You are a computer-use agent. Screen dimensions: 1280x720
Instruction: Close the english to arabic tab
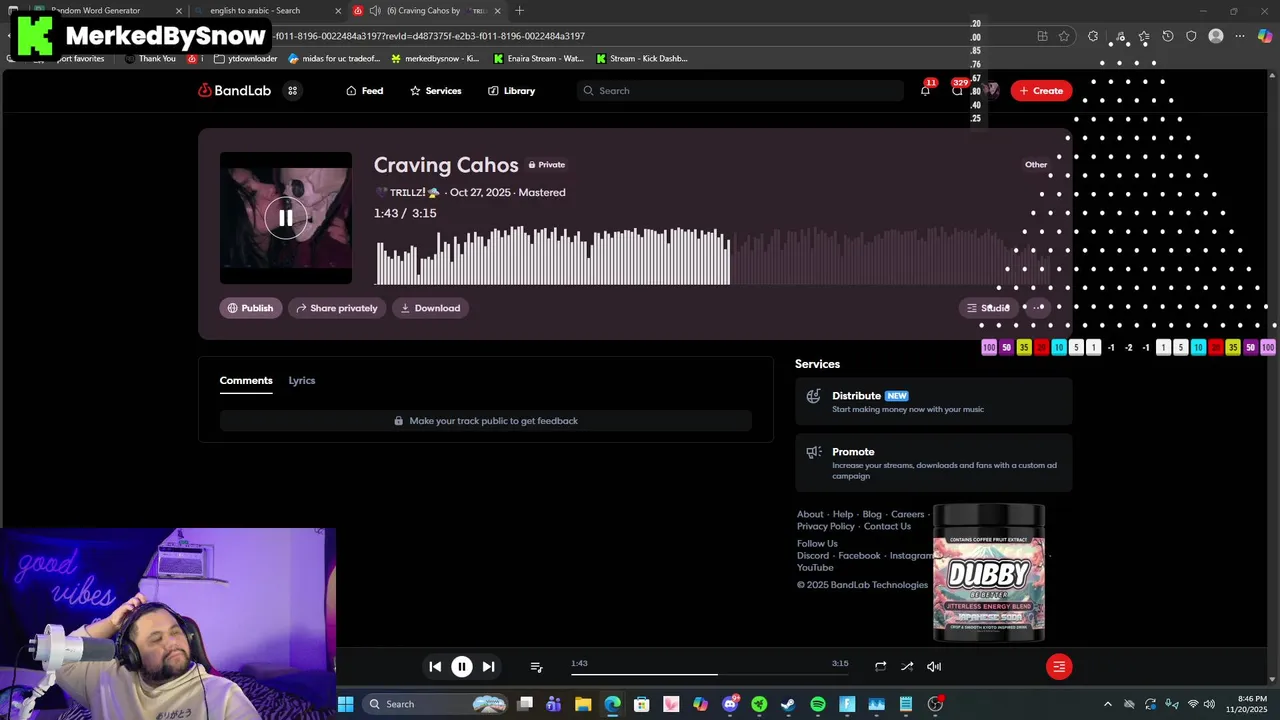(x=336, y=11)
